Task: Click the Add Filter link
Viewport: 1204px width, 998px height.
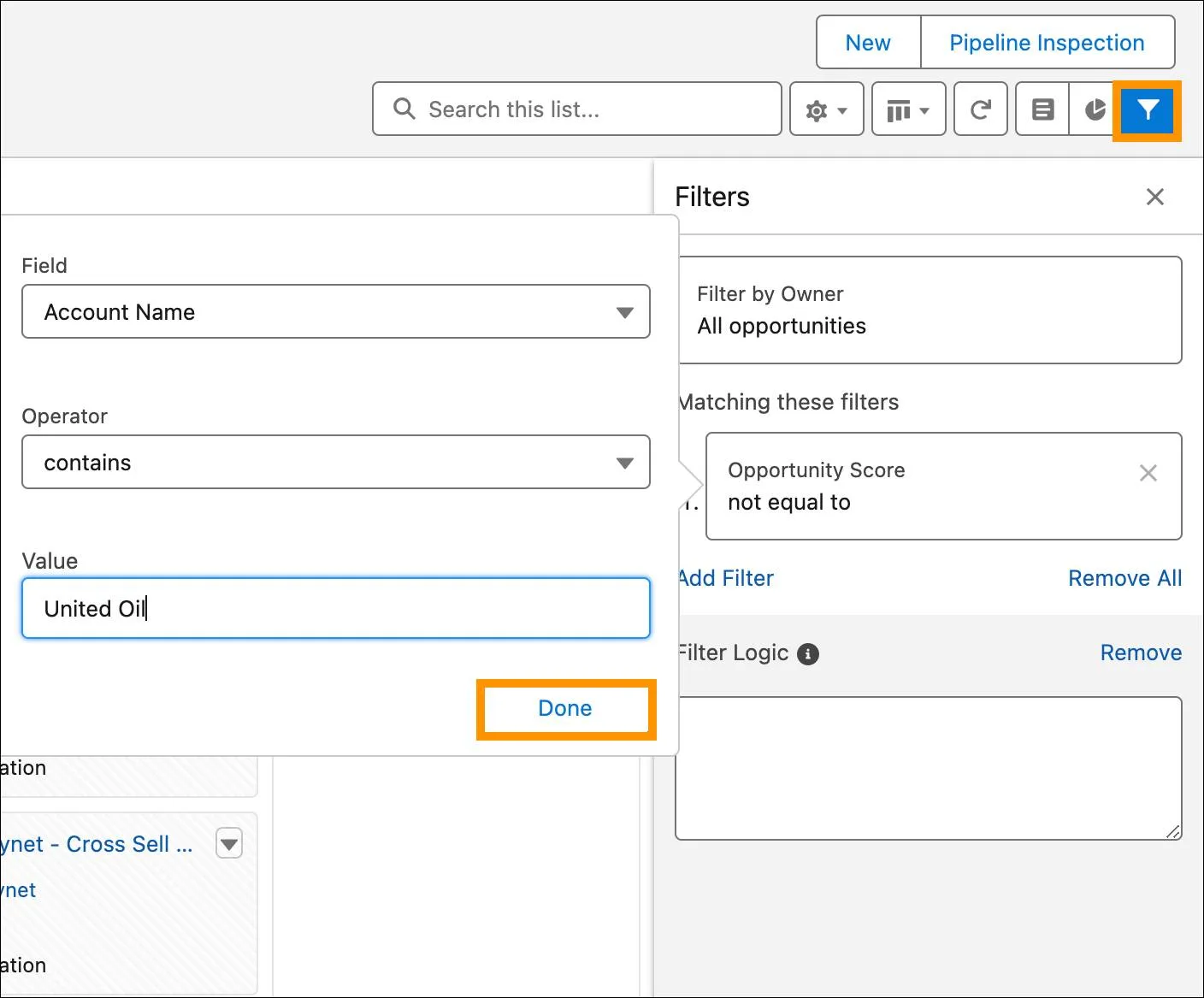Action: click(726, 579)
